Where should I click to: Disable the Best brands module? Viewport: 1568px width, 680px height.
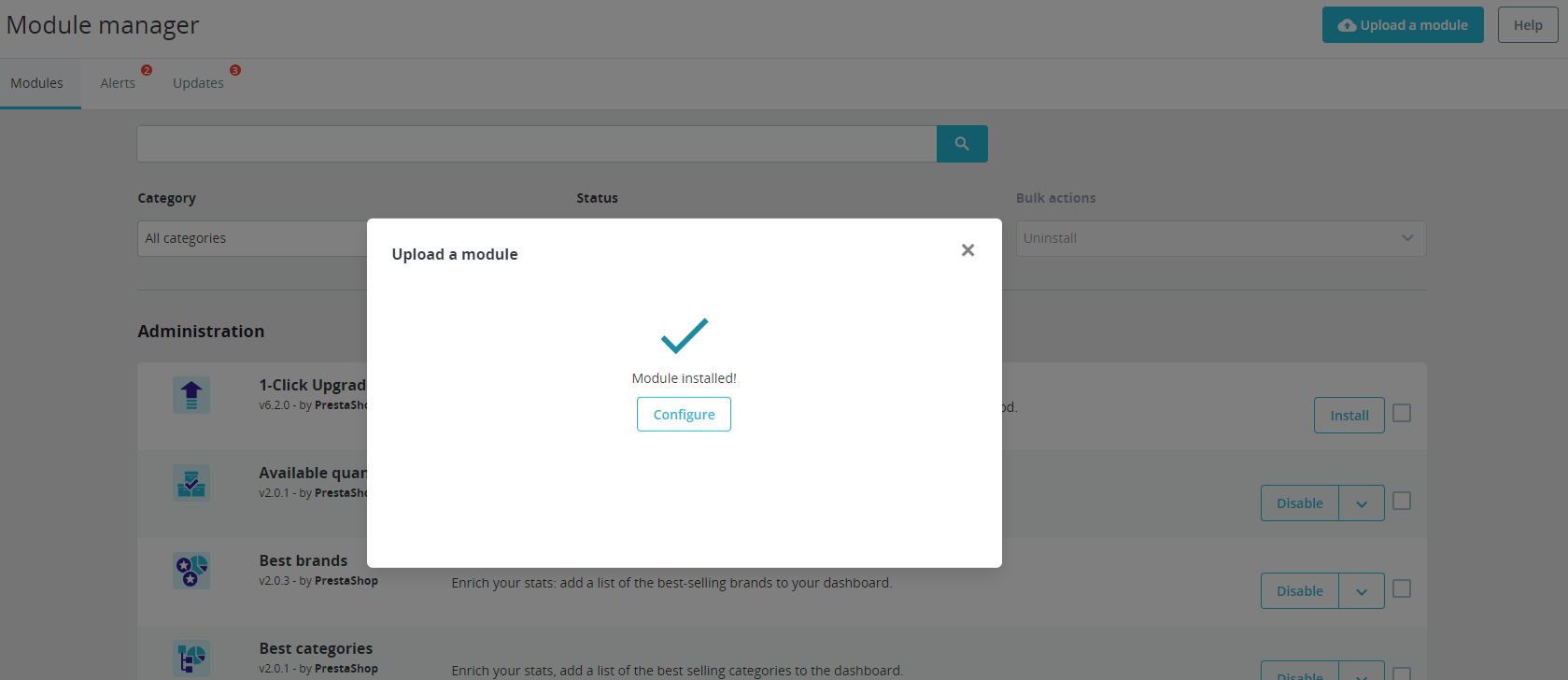click(x=1300, y=591)
